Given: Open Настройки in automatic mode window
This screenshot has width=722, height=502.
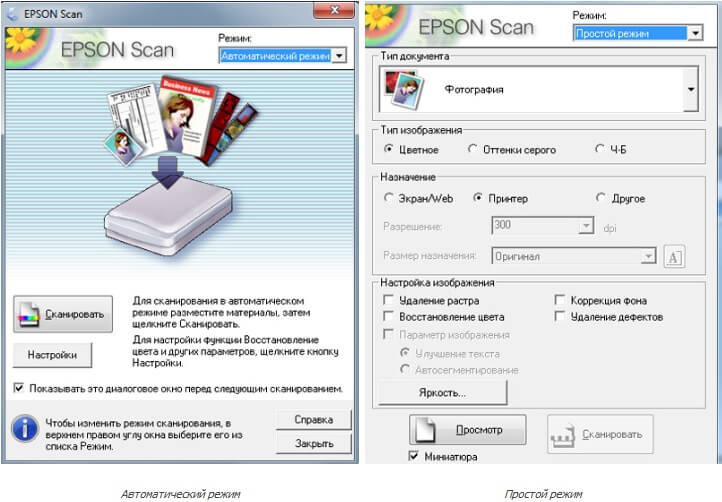Looking at the screenshot, I should (52, 355).
